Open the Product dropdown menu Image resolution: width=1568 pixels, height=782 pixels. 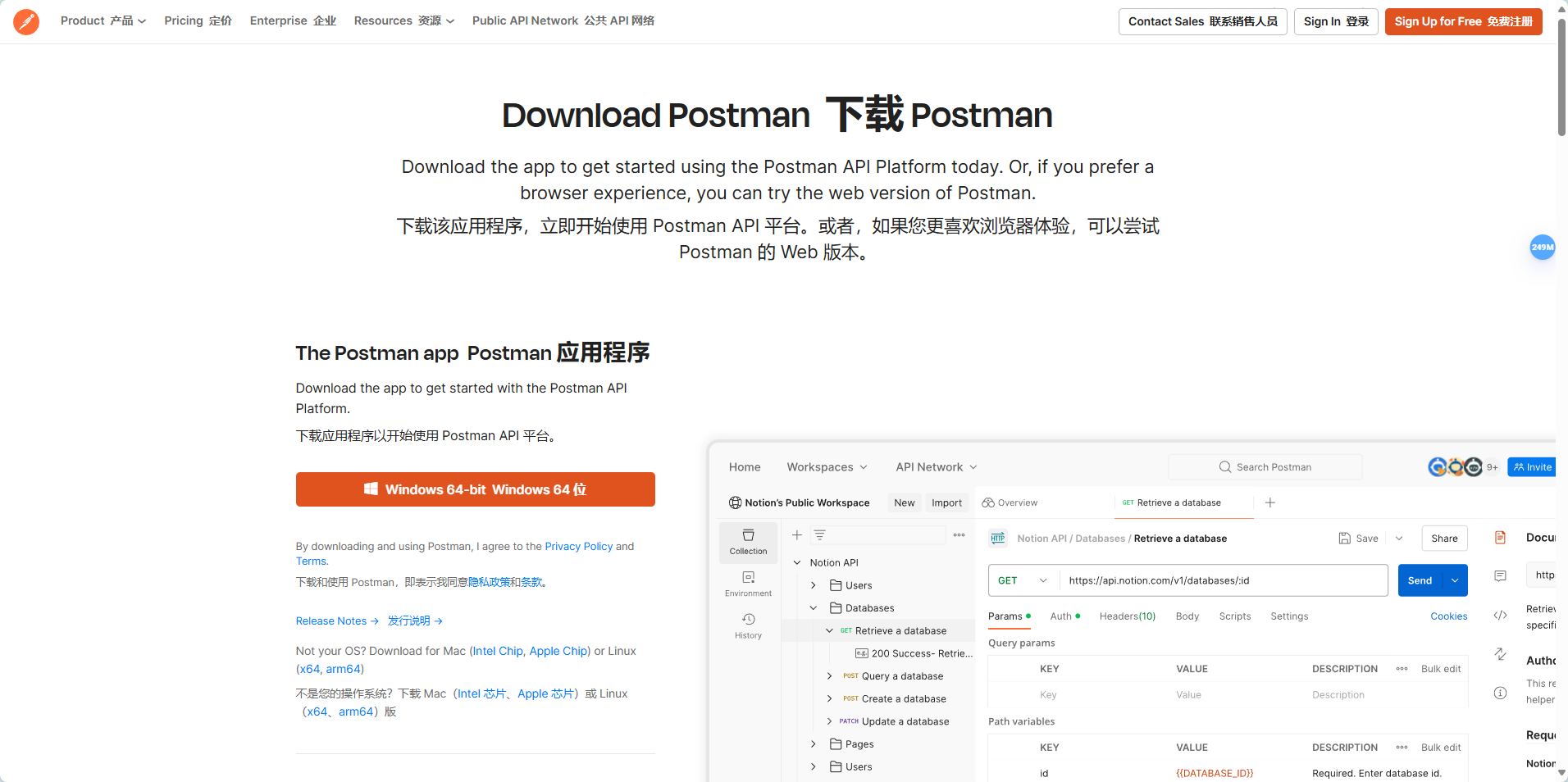103,20
